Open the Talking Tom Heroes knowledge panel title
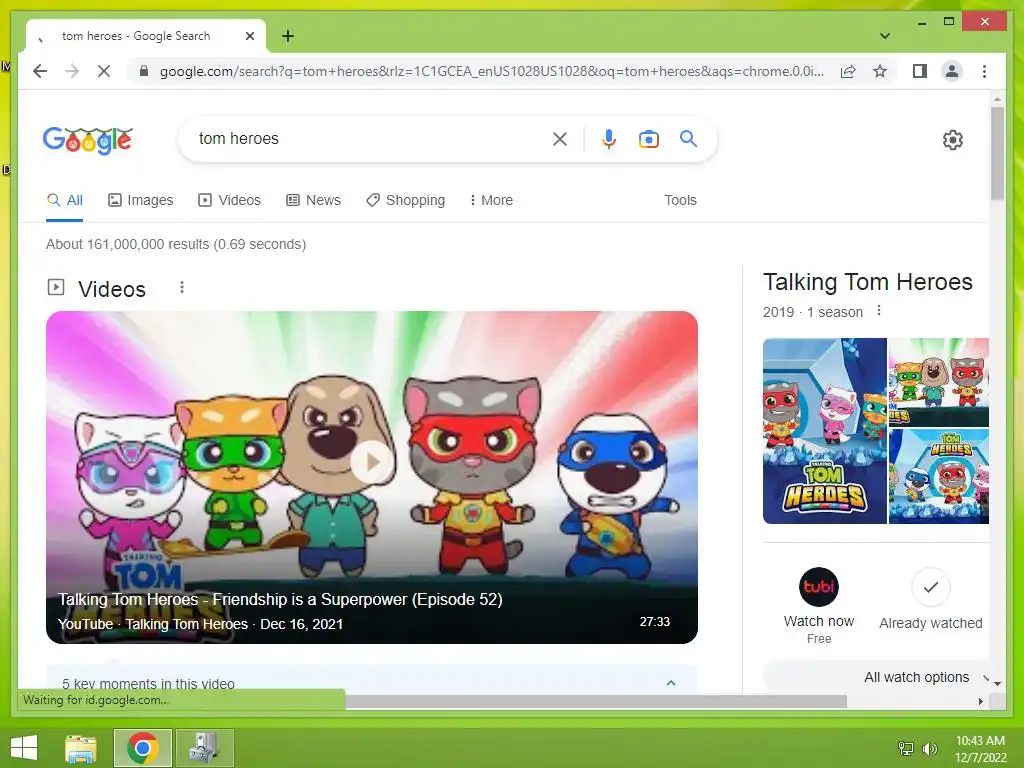 (x=867, y=282)
